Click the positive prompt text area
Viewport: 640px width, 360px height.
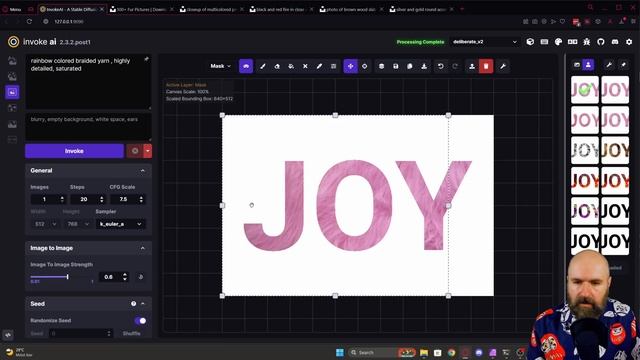click(88, 82)
